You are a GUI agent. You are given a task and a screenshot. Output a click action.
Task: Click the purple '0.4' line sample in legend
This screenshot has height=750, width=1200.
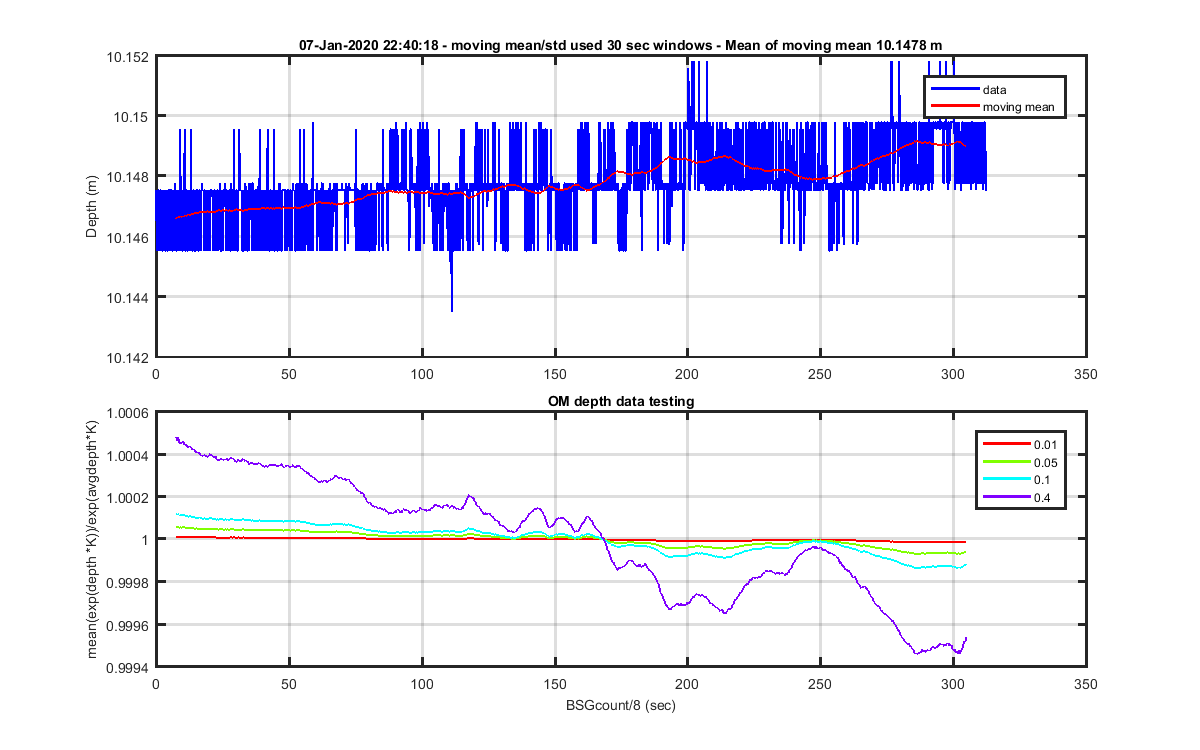click(1006, 497)
